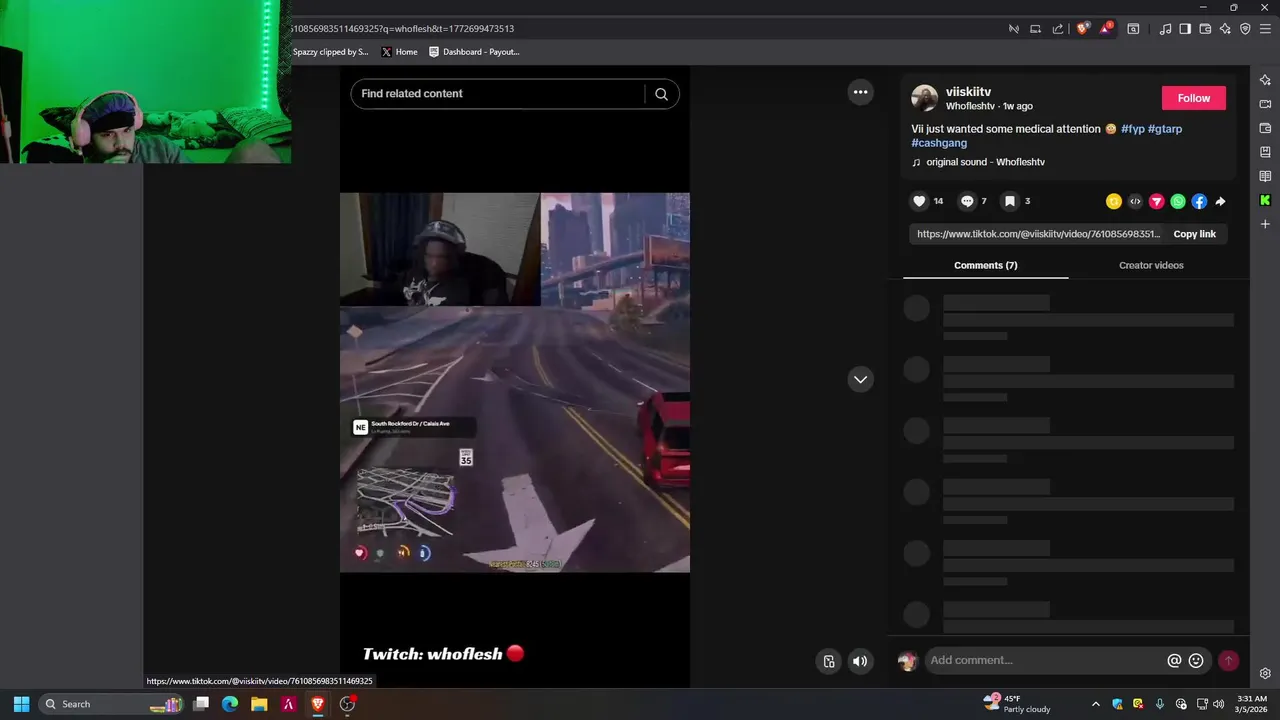Screen dimensions: 1280x720
Task: Click the red post comment arrow button
Action: [1228, 660]
